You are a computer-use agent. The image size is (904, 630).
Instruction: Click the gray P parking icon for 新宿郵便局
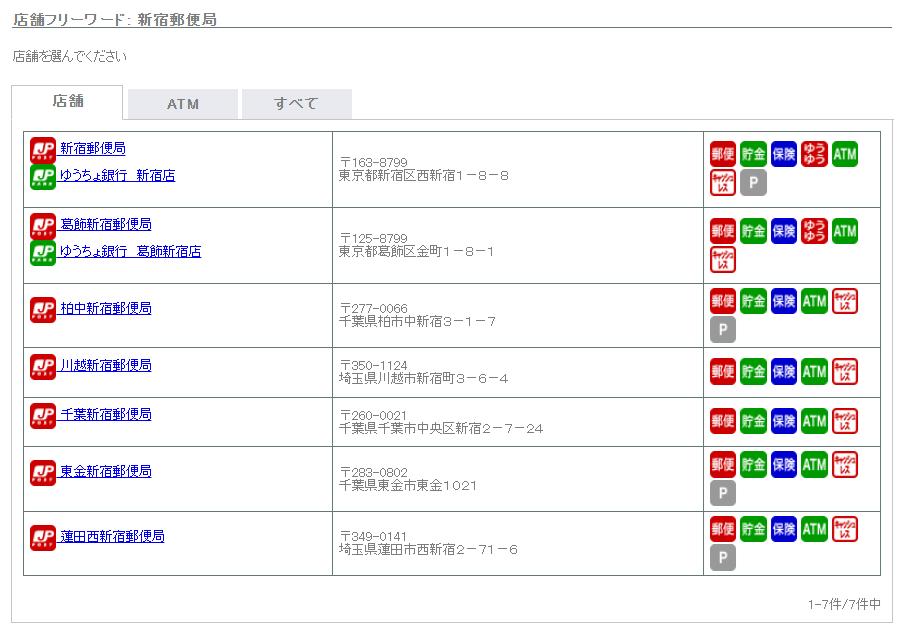coord(753,182)
